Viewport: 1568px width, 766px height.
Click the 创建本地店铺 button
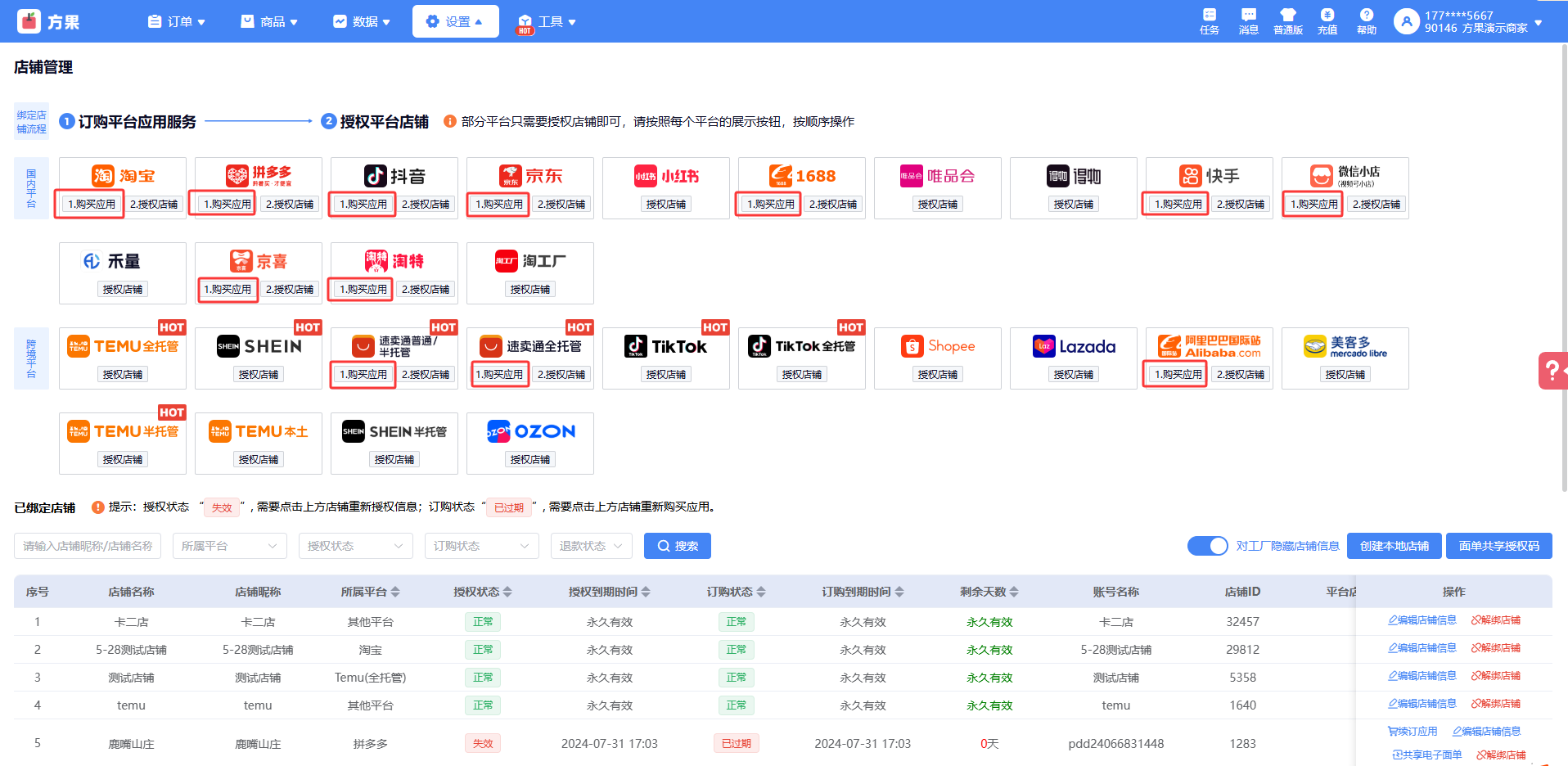point(1394,546)
